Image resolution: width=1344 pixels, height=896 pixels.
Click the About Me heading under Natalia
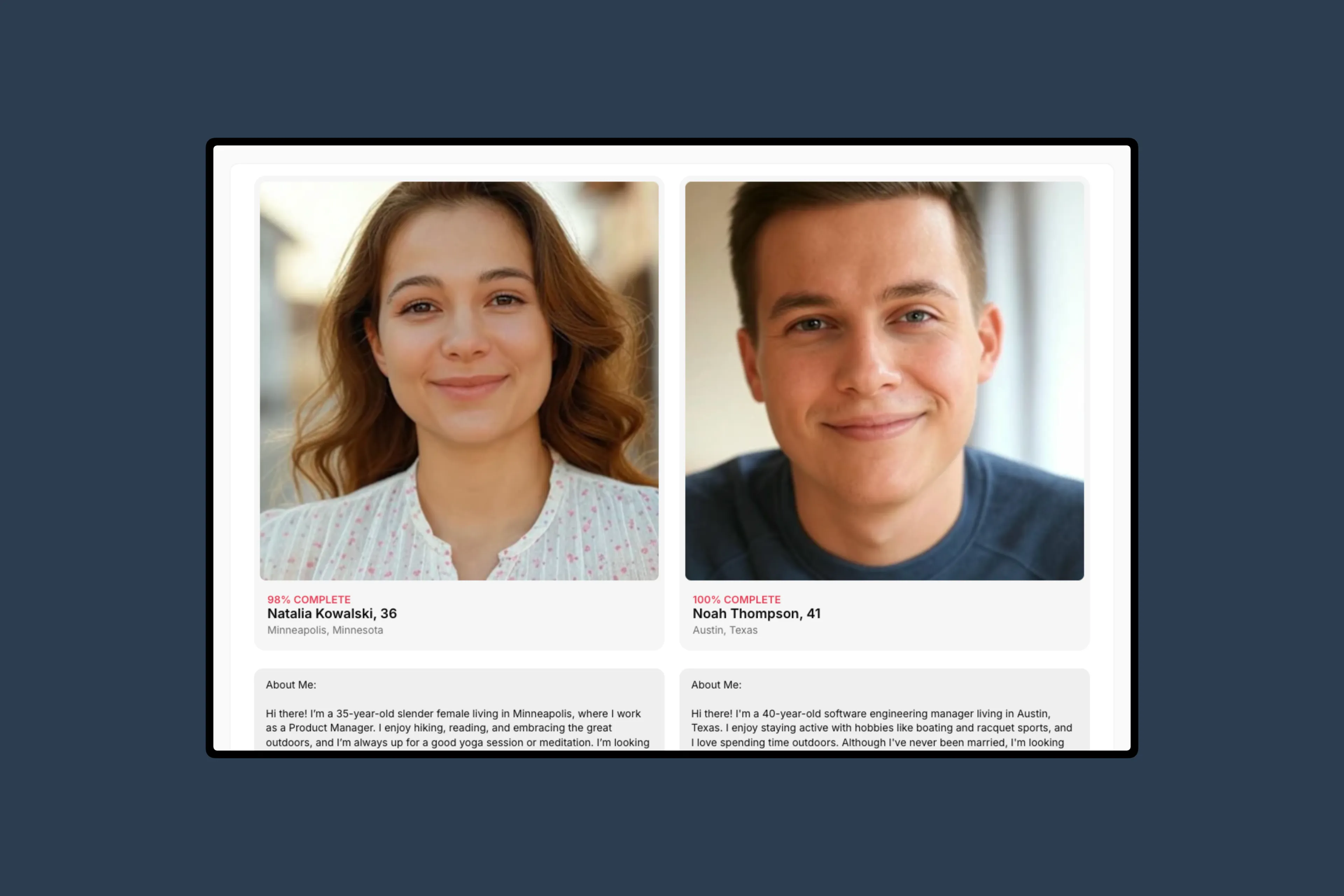[x=291, y=685]
